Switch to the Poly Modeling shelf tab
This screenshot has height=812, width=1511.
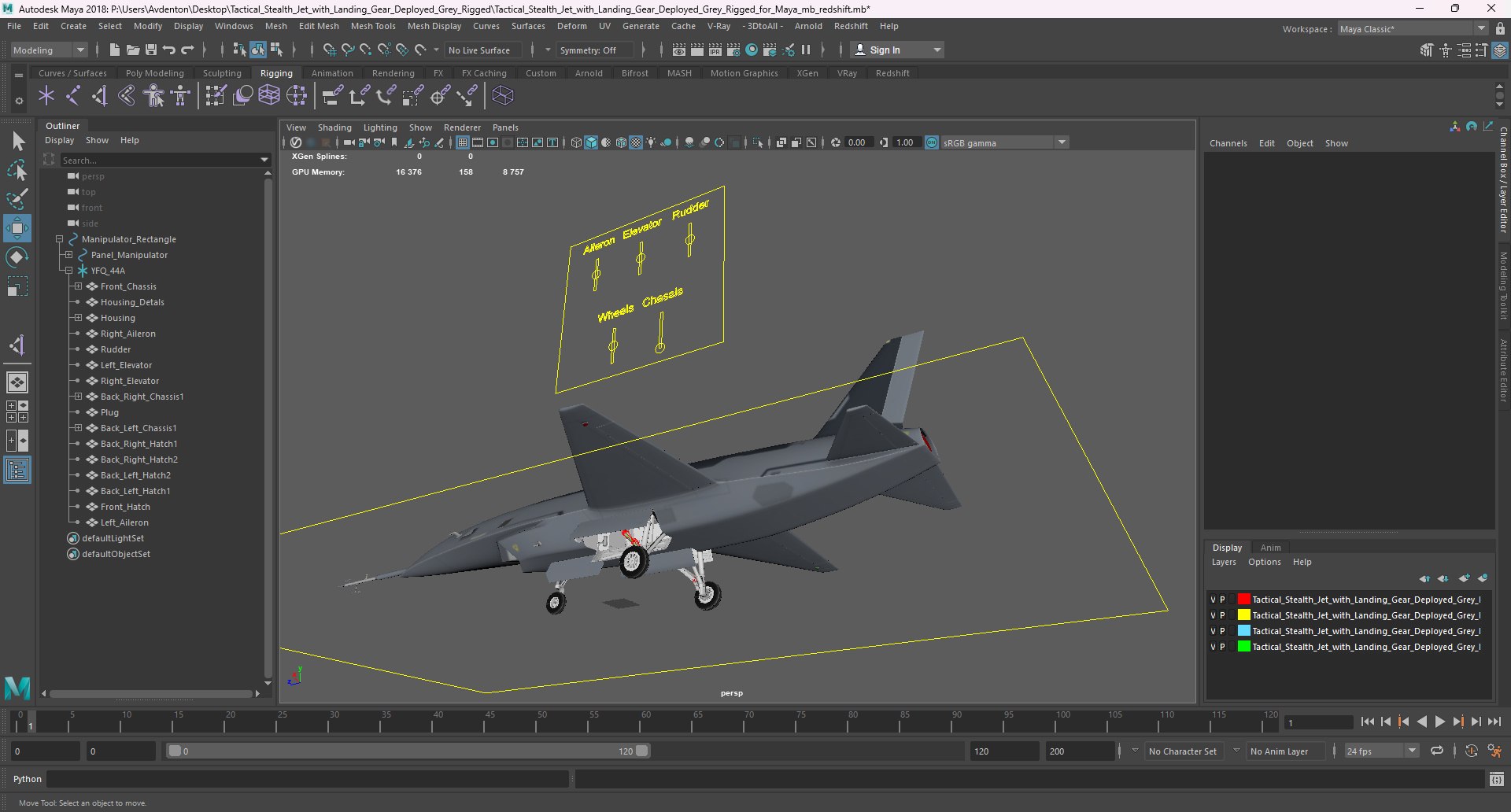click(155, 73)
